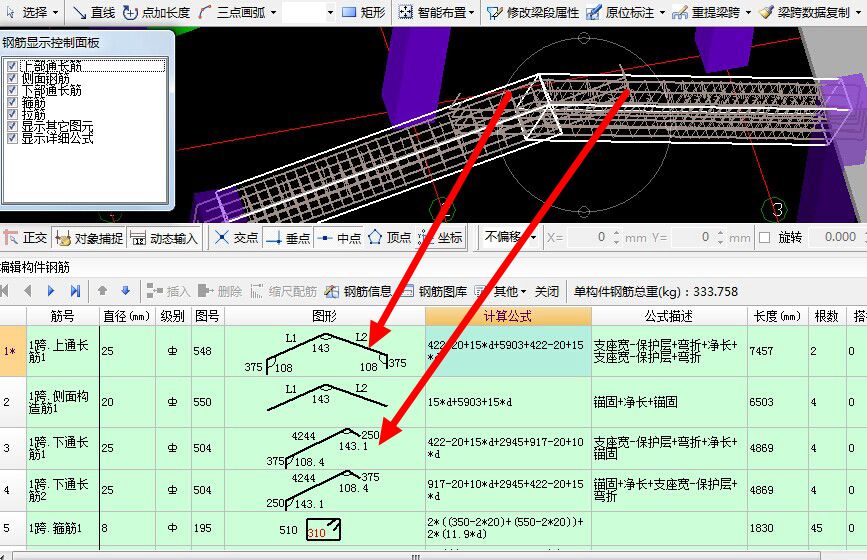Open 钢筋图库 rebar shape library
This screenshot has height=560, width=867.
click(x=434, y=291)
